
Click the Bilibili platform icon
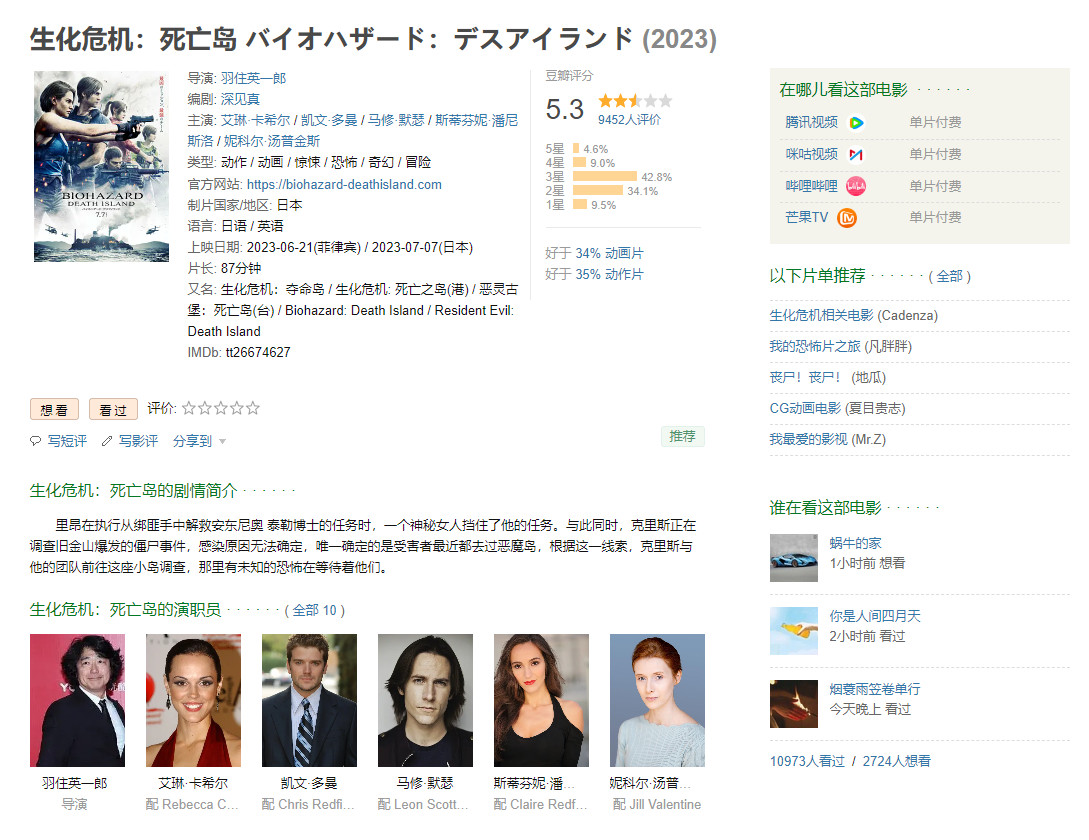click(856, 186)
